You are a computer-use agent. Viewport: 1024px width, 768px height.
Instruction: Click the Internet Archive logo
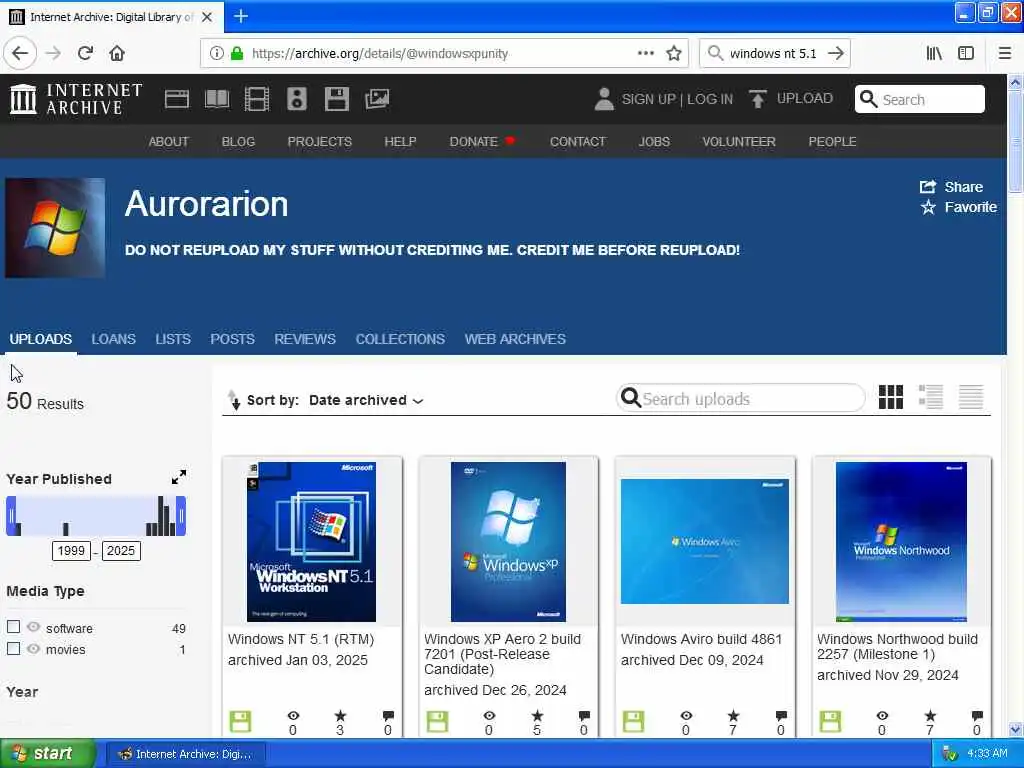(x=76, y=99)
